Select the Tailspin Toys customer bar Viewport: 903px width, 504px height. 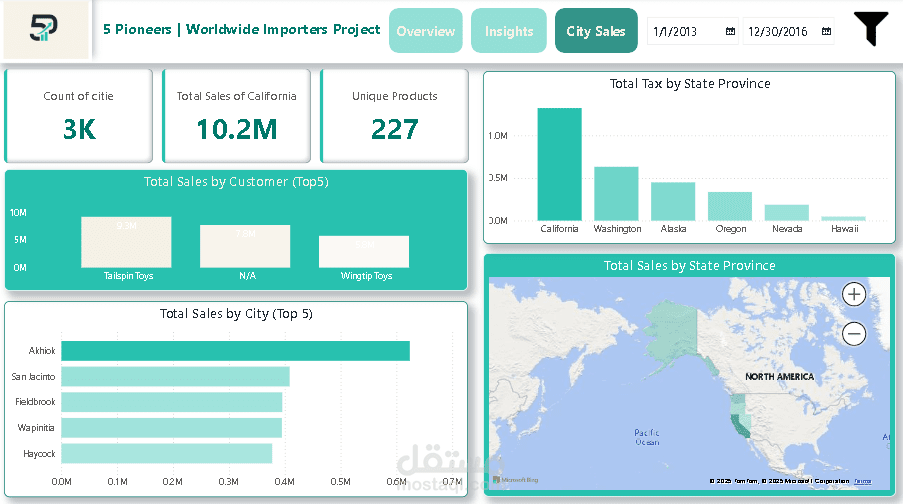point(126,242)
